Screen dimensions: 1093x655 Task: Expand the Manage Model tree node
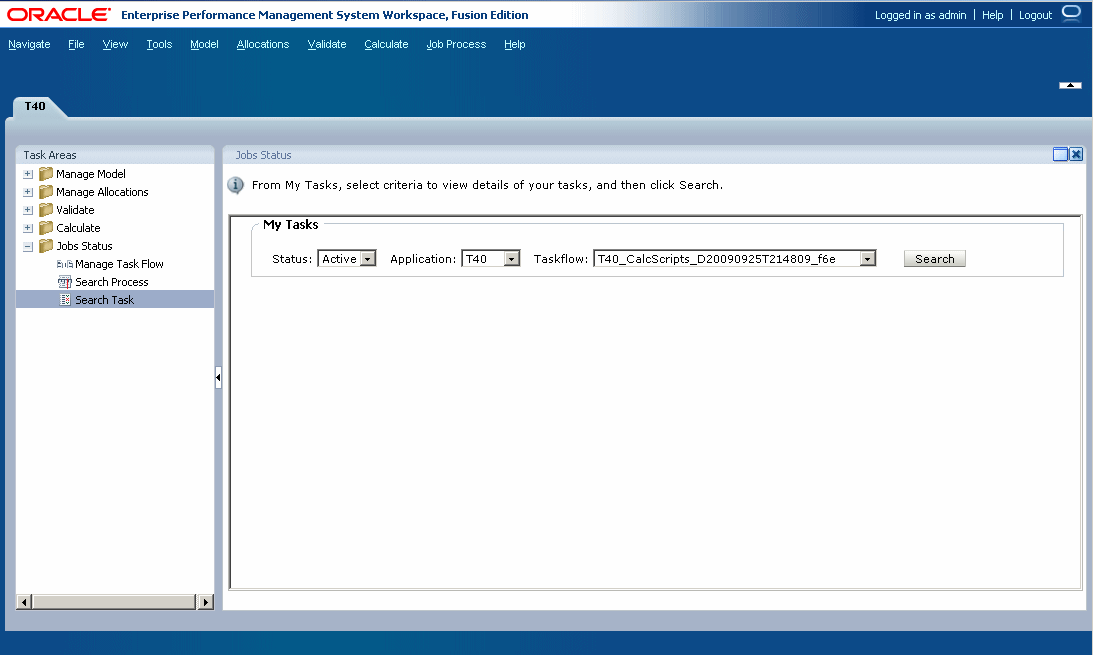coord(27,173)
